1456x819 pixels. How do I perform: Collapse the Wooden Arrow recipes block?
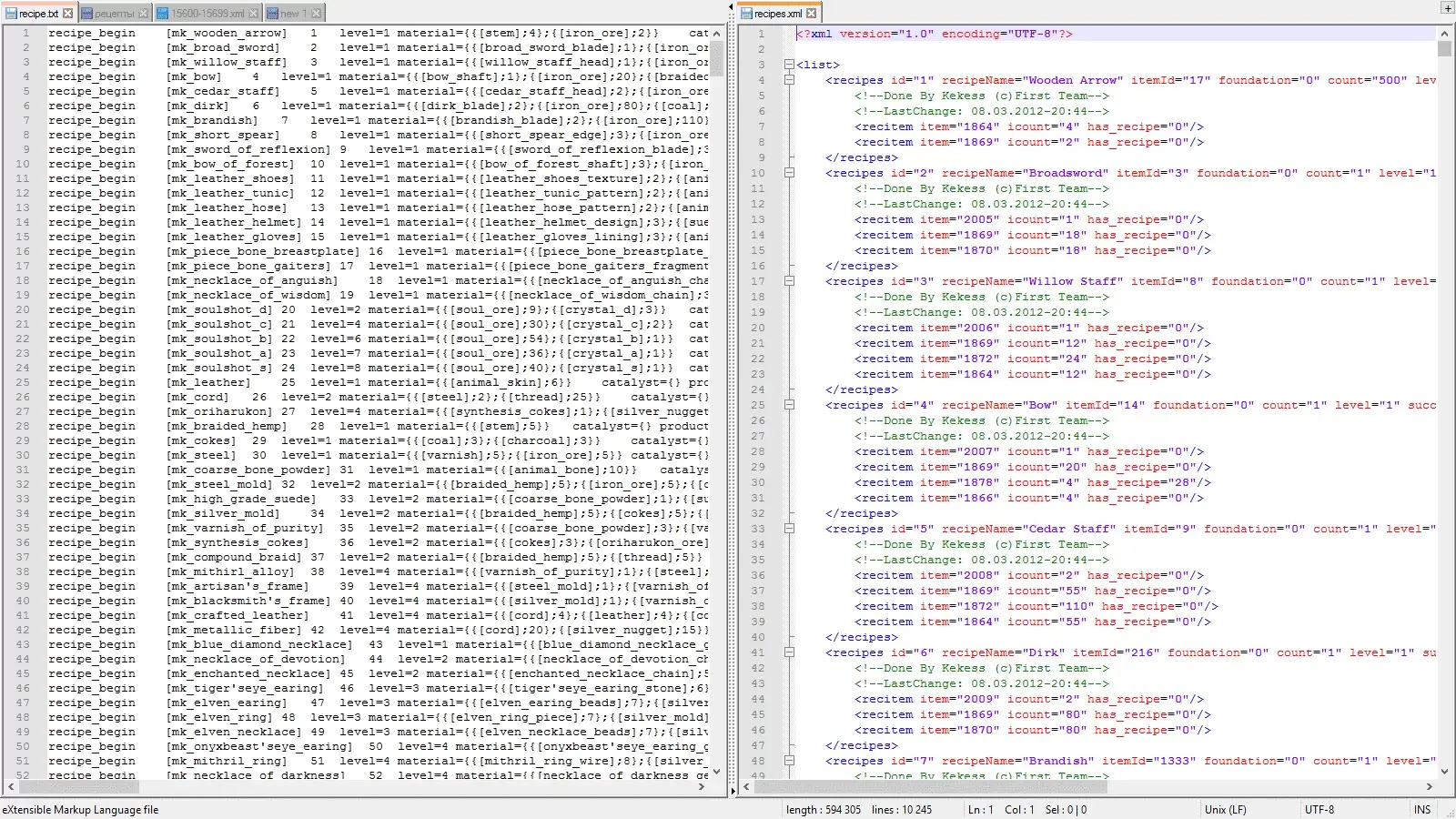coord(789,80)
